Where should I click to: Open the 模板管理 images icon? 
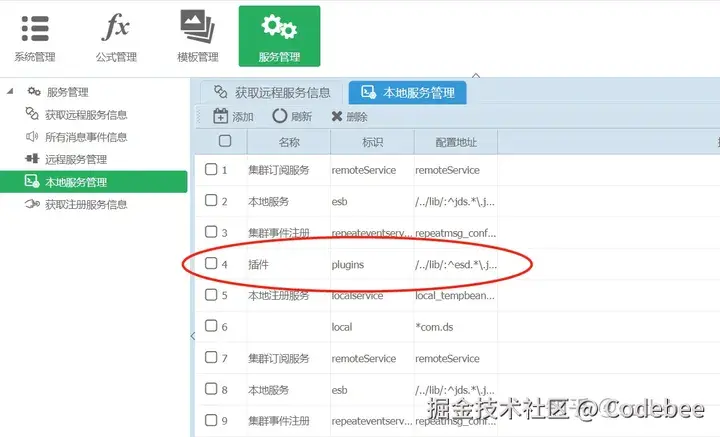[x=197, y=27]
